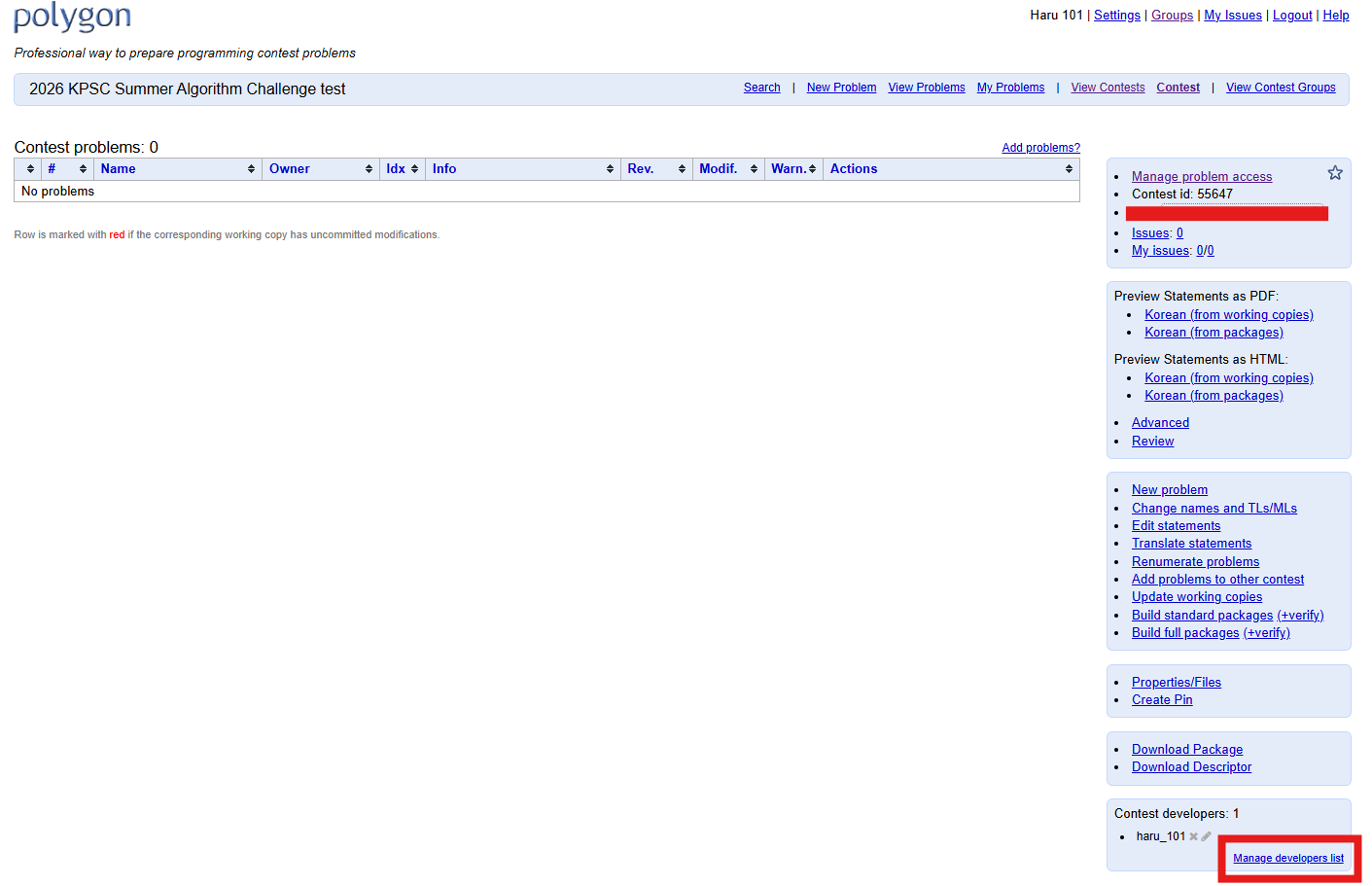Open Manage developers list

(x=1288, y=859)
